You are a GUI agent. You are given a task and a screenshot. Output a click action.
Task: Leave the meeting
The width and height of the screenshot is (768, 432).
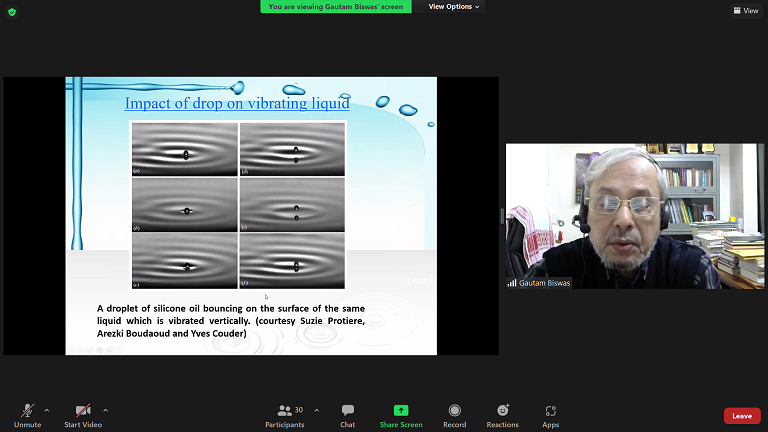(x=741, y=415)
